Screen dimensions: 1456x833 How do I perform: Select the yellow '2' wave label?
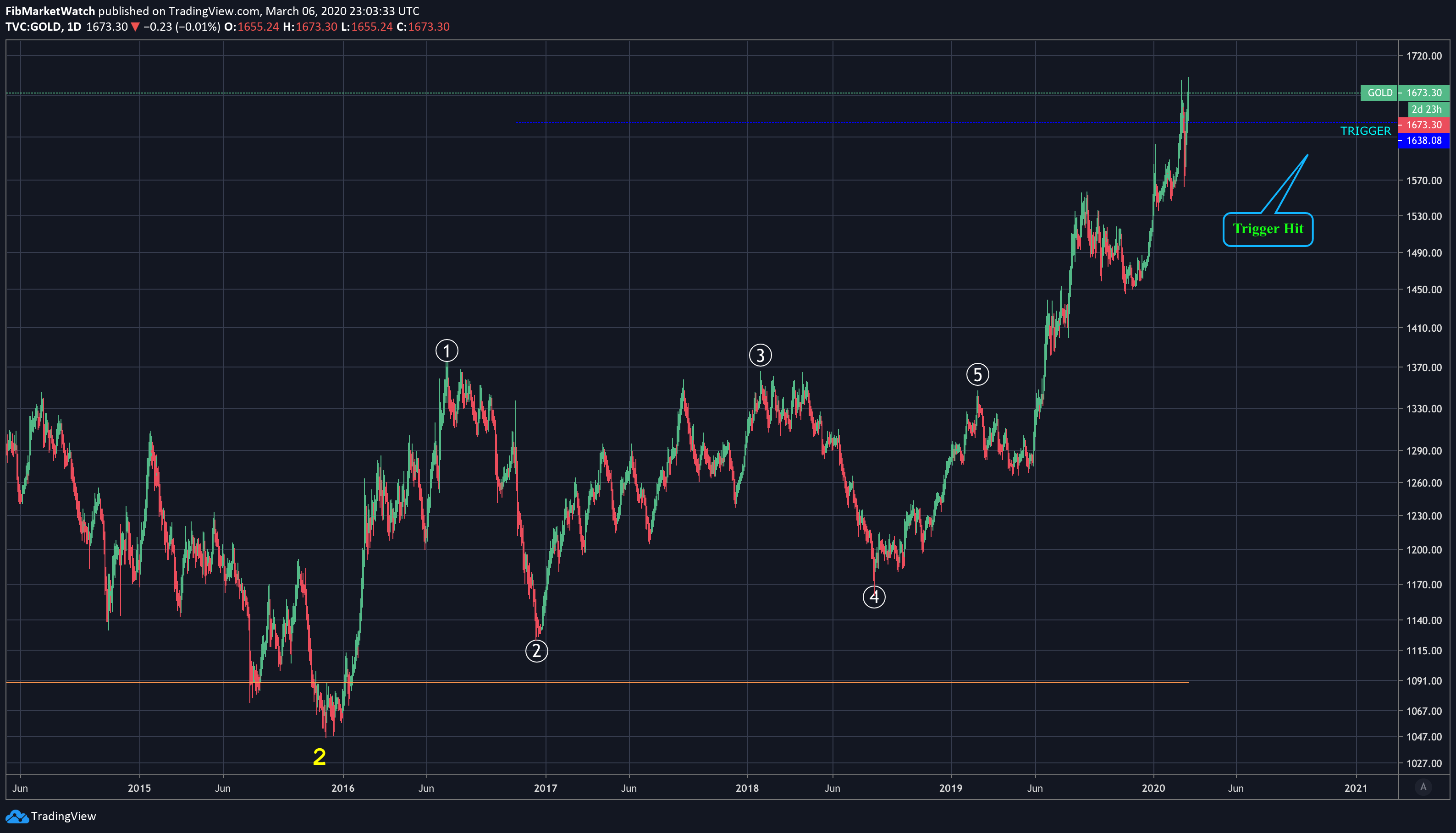click(320, 756)
